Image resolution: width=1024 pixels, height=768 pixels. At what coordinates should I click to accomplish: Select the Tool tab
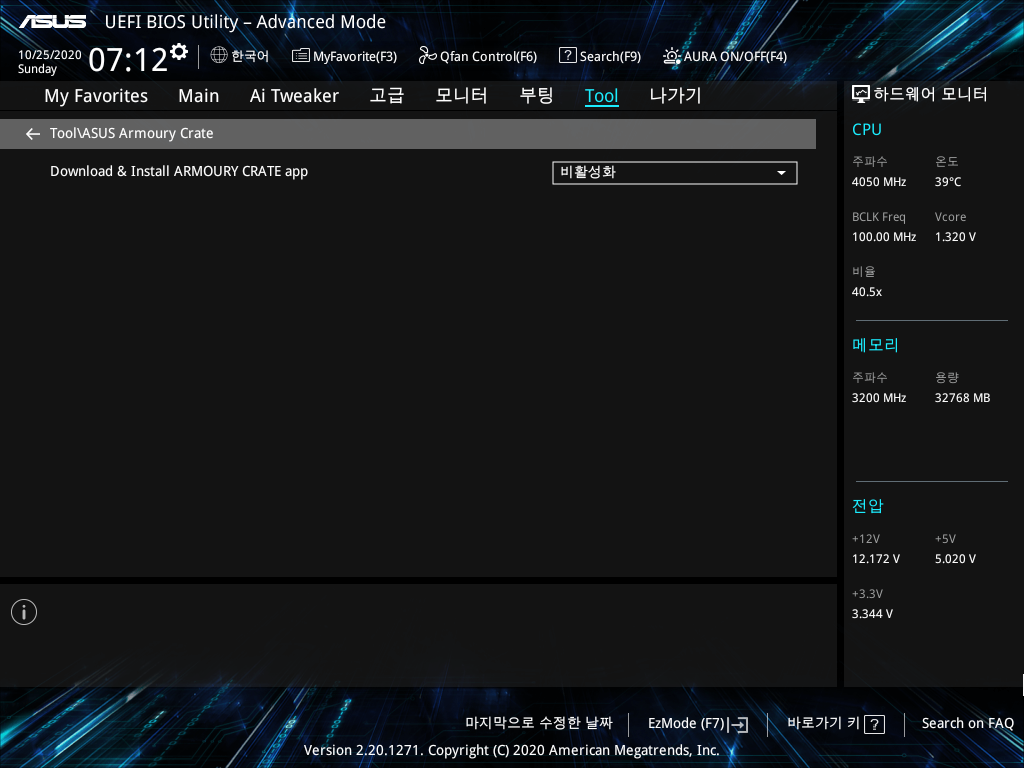point(601,96)
